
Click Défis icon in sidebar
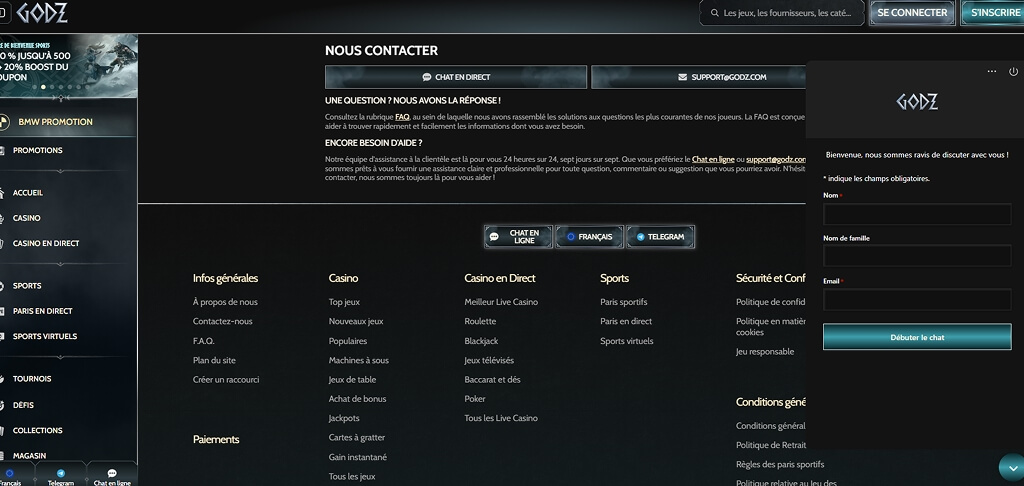tap(2, 405)
